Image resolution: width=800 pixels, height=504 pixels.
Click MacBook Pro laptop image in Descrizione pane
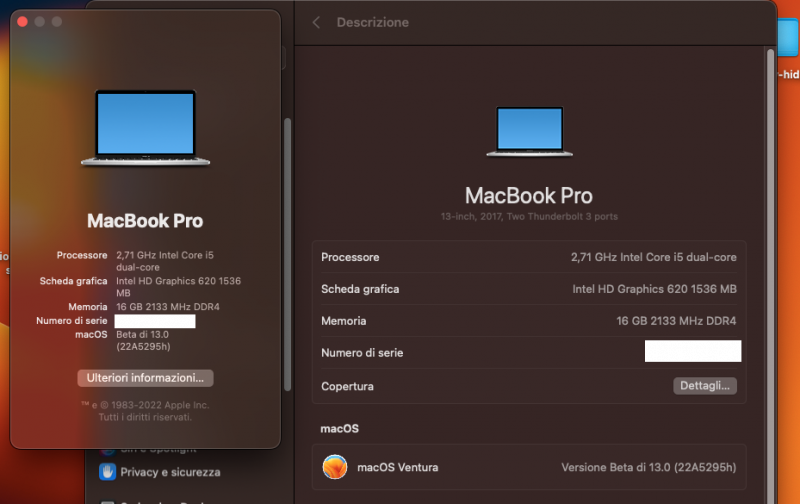(529, 132)
